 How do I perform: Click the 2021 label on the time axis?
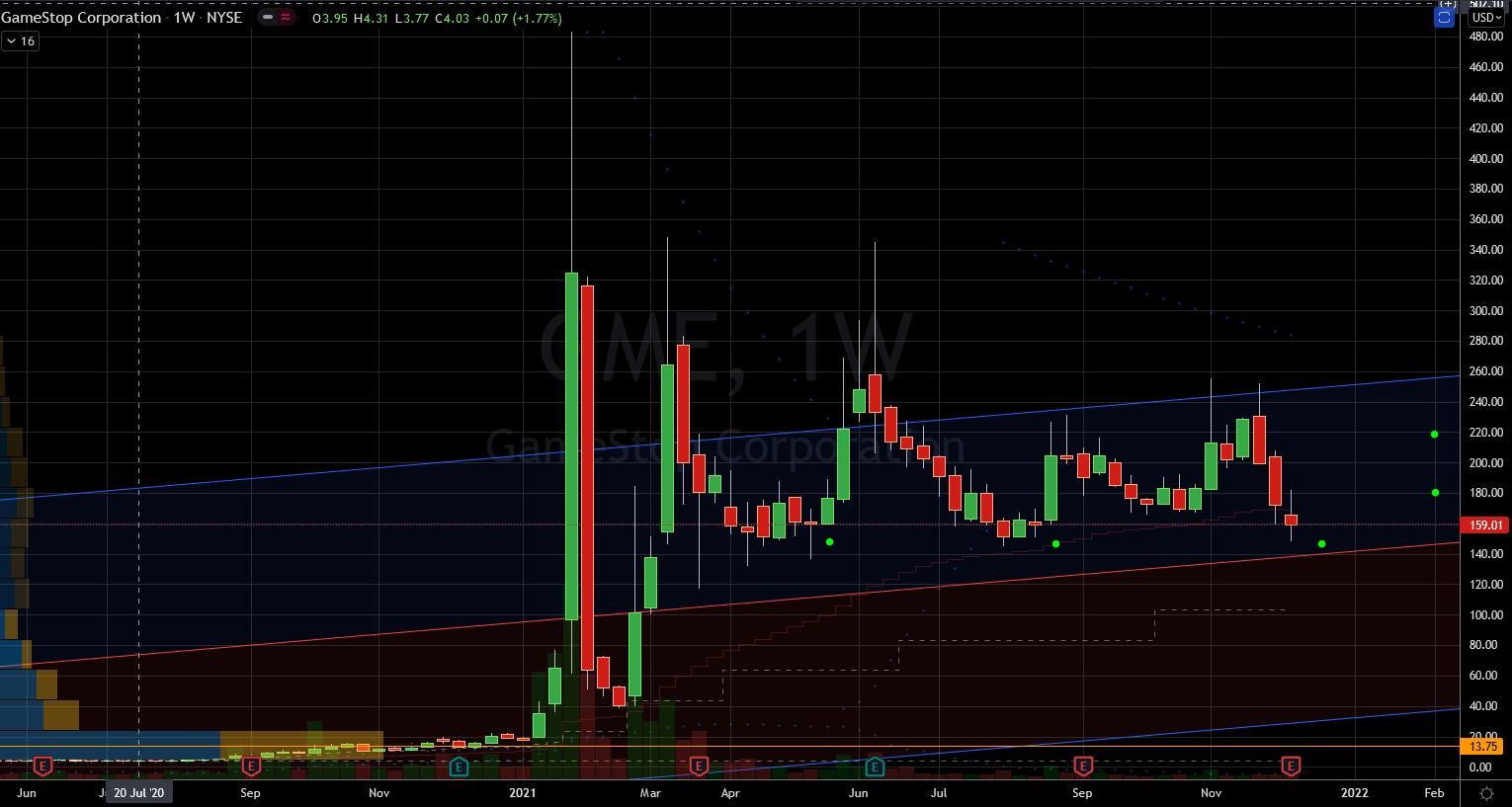click(523, 793)
